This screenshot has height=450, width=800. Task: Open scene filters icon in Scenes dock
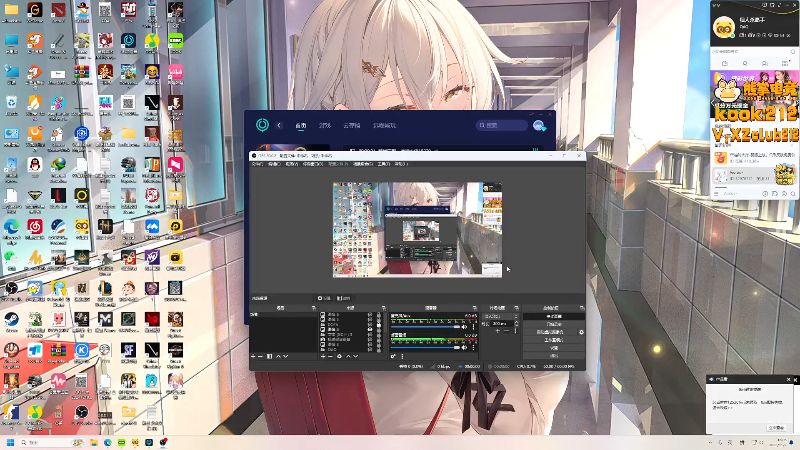tap(269, 356)
